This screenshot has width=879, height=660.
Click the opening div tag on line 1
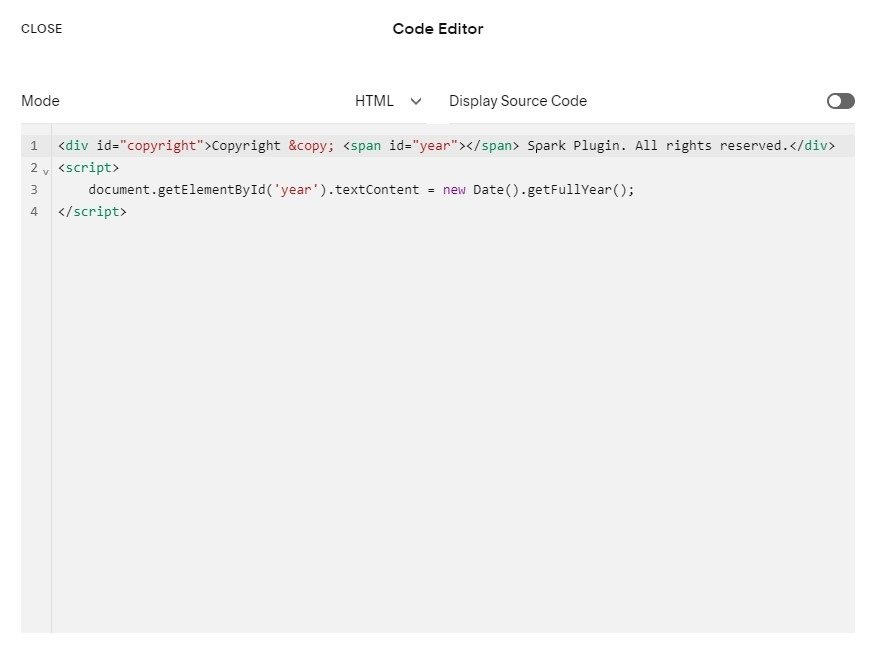click(75, 145)
